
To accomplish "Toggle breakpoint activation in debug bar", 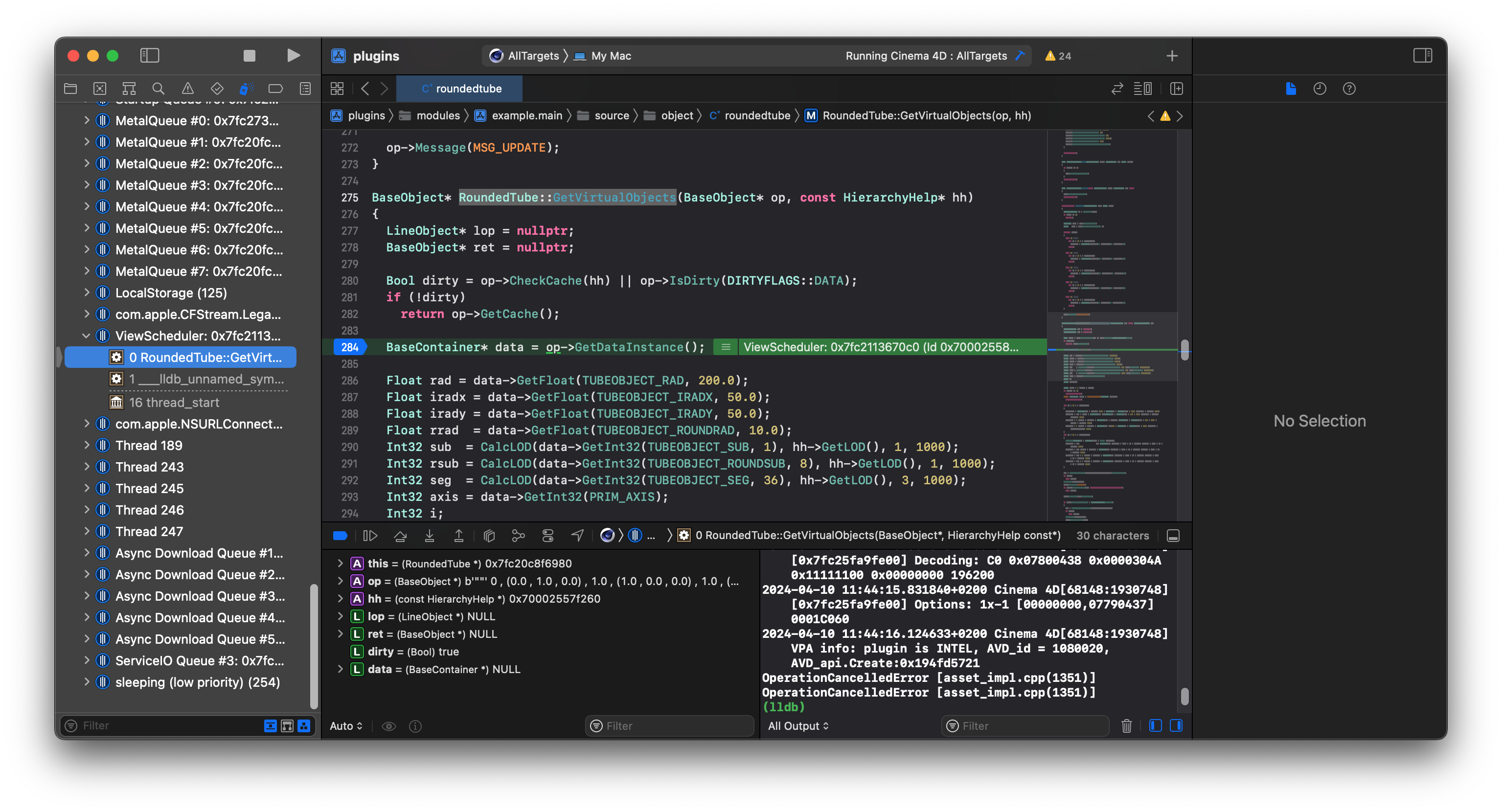I will (340, 535).
